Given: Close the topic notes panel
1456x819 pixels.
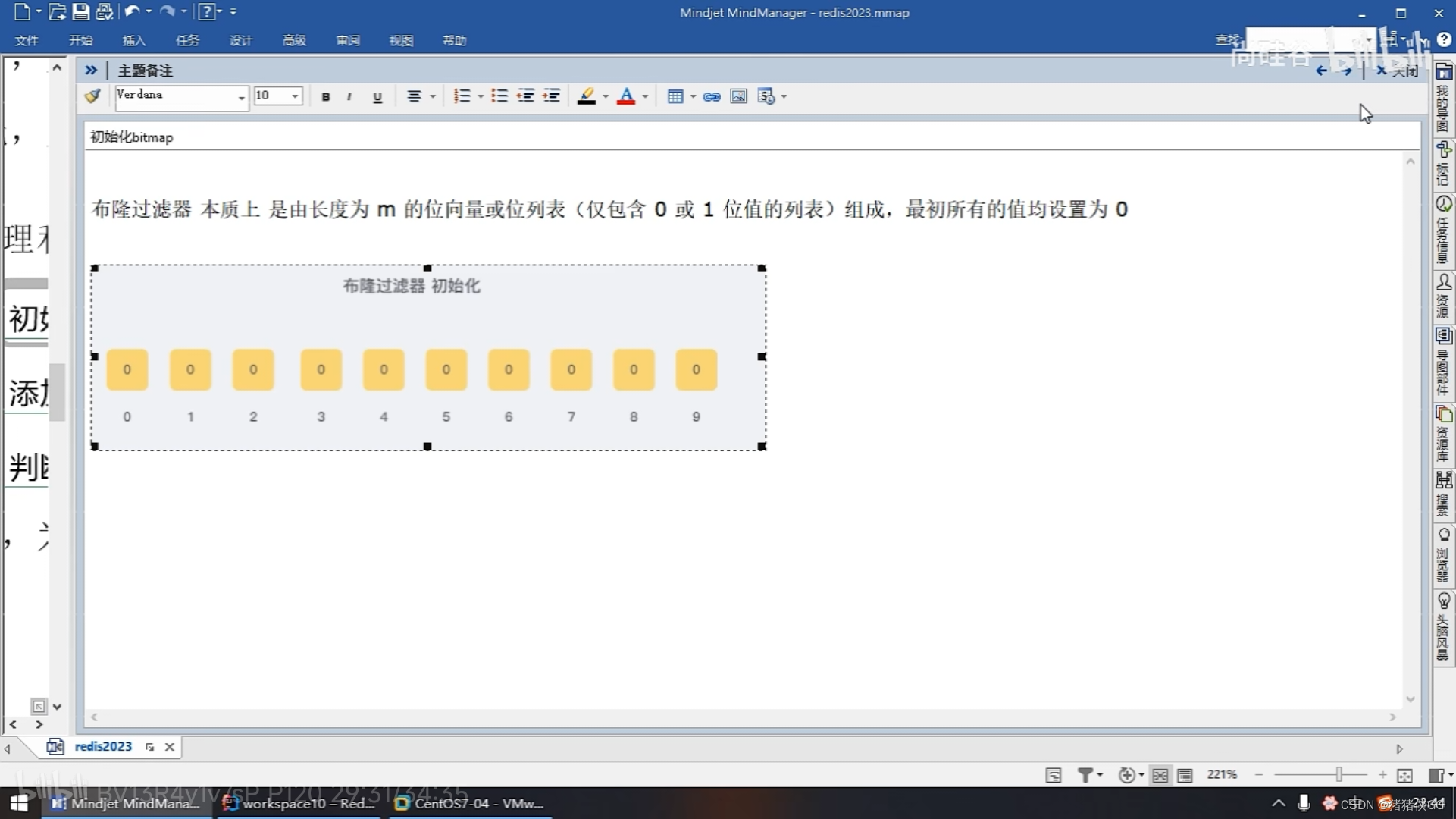Looking at the screenshot, I should (1397, 71).
